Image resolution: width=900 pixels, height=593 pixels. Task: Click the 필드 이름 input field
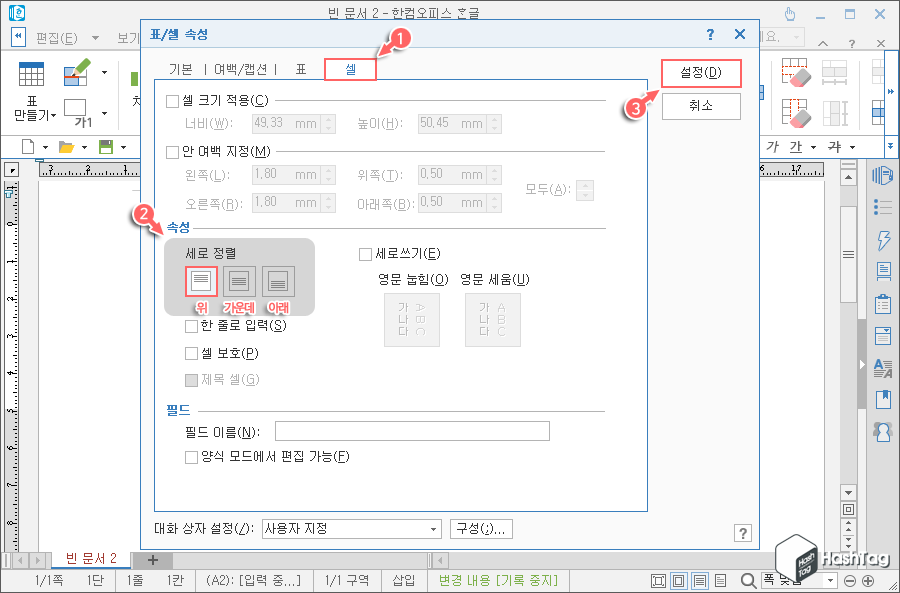[415, 430]
